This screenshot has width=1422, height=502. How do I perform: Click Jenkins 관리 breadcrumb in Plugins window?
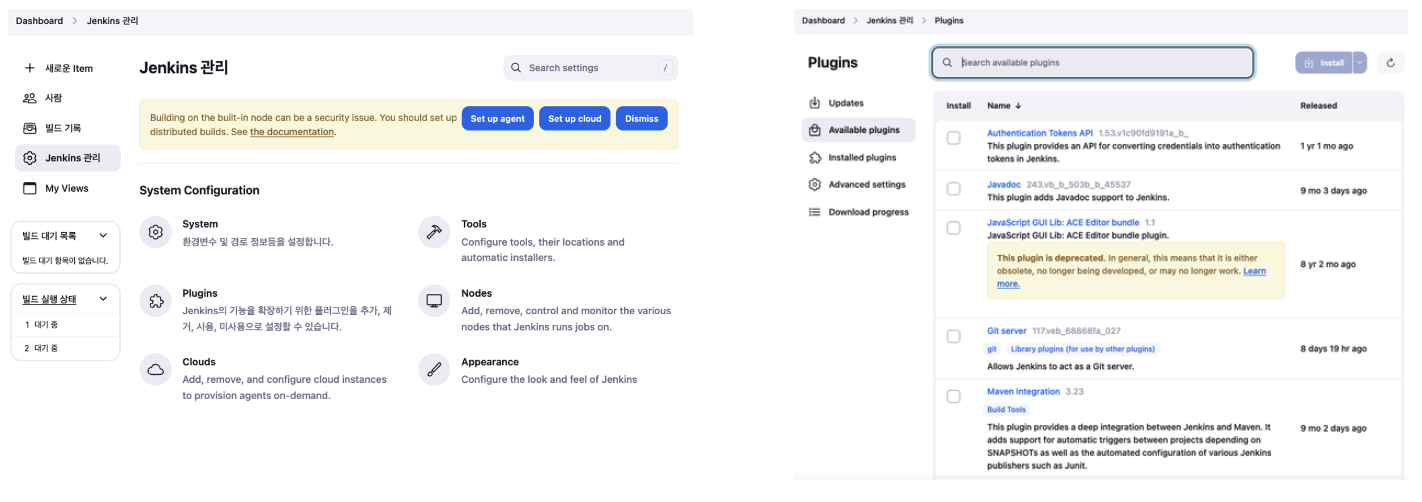coord(890,20)
